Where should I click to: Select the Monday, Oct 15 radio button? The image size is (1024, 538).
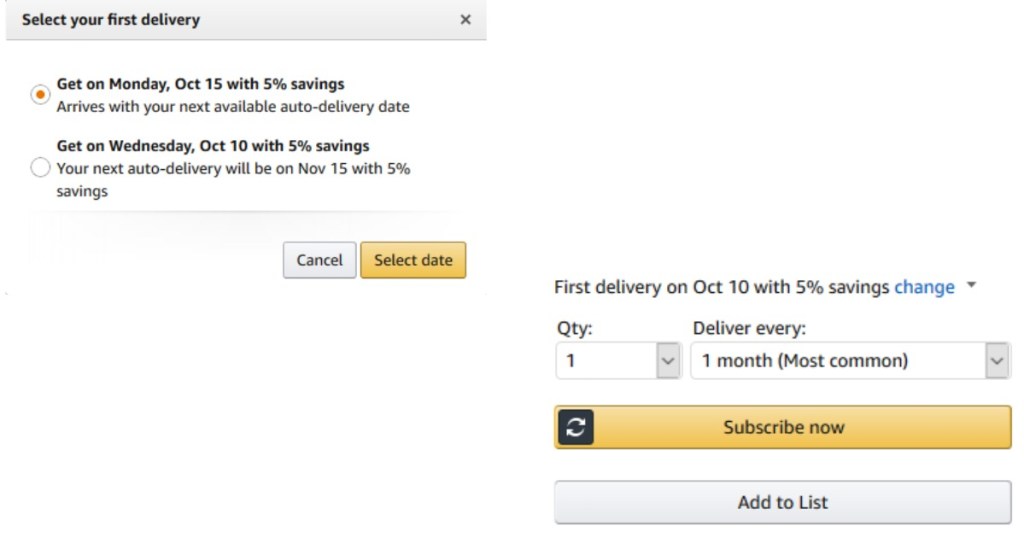[40, 95]
